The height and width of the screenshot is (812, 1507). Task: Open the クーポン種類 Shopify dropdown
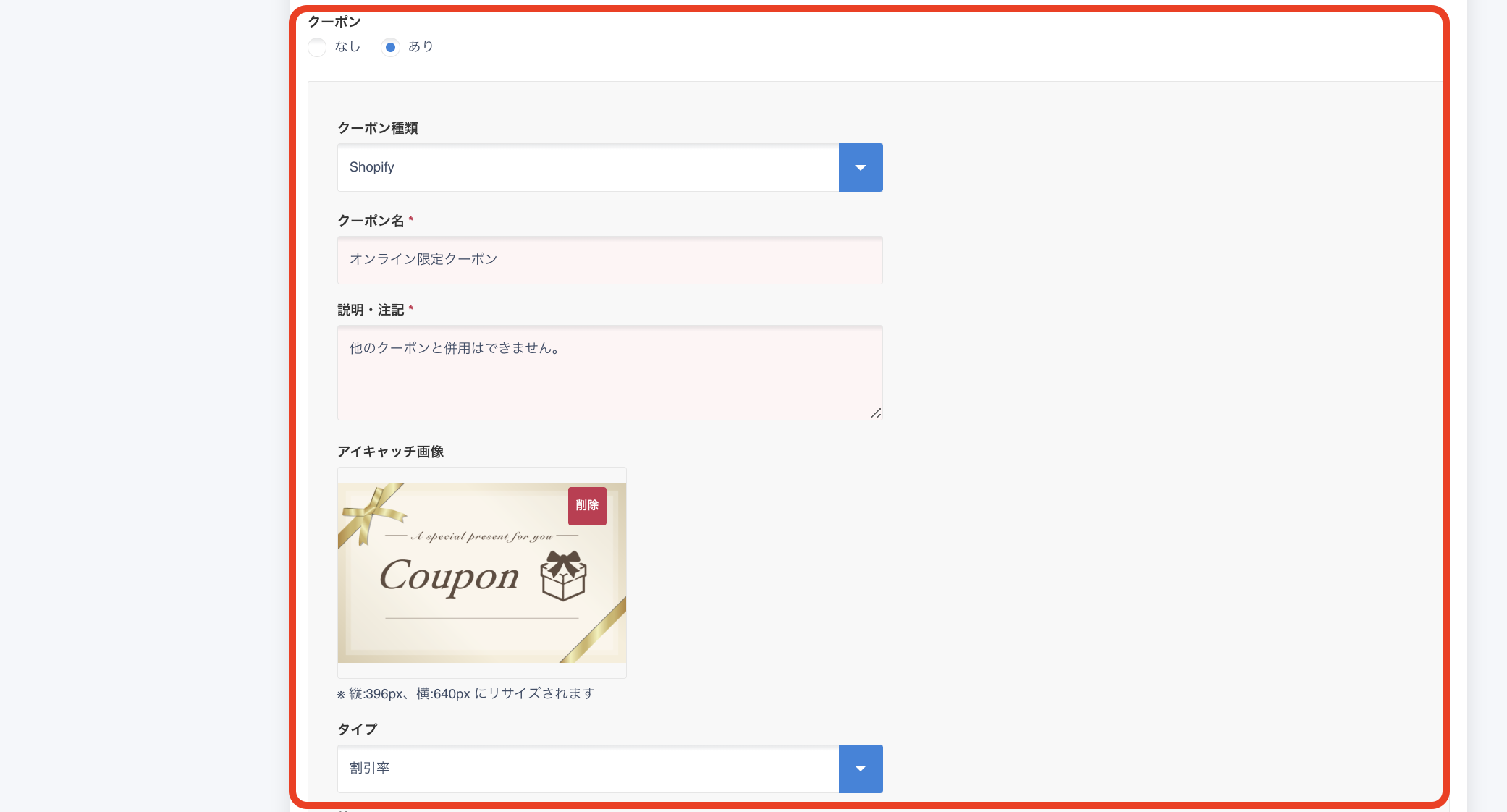pyautogui.click(x=609, y=167)
